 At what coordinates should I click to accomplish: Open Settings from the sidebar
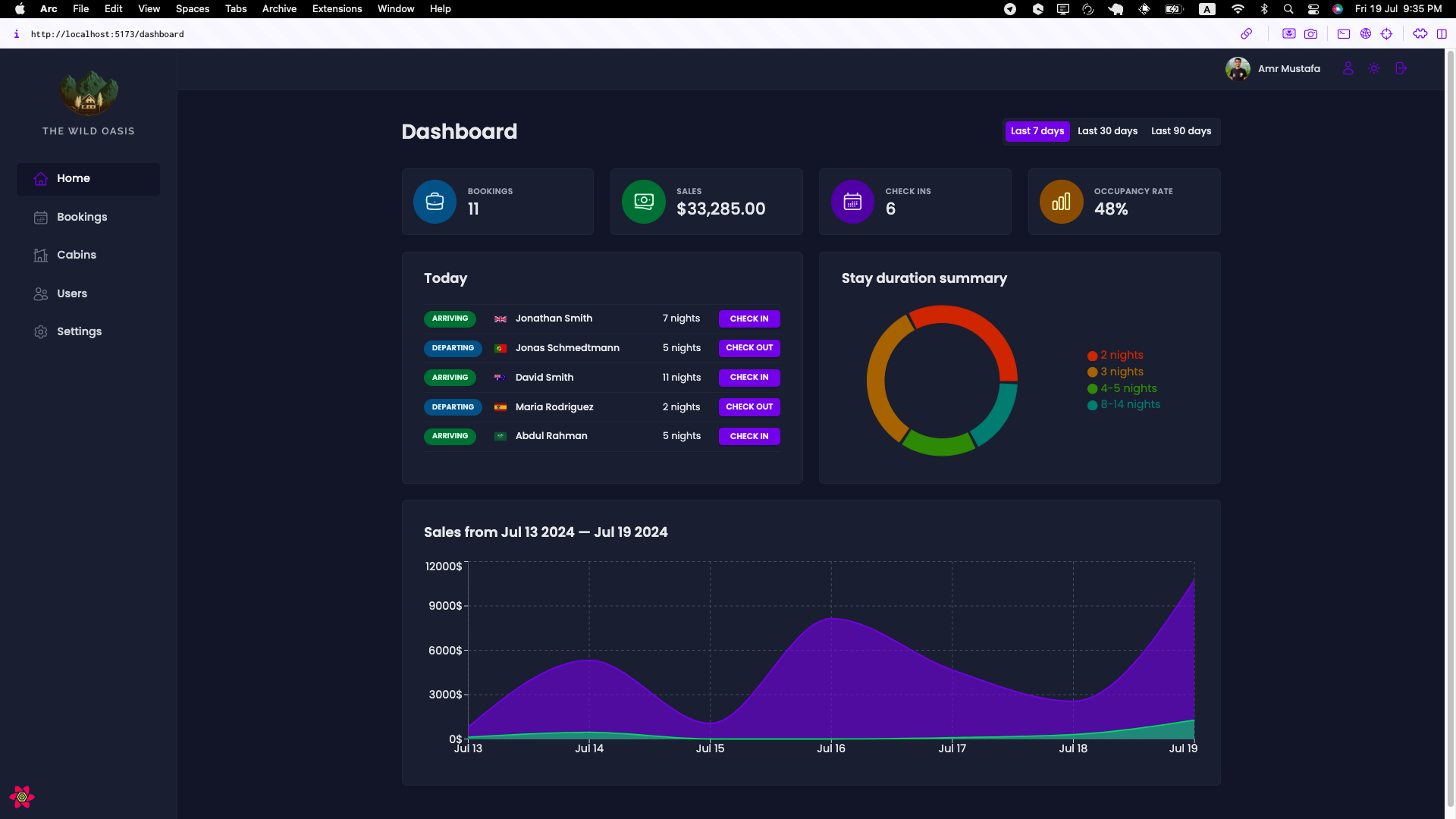pyautogui.click(x=79, y=331)
